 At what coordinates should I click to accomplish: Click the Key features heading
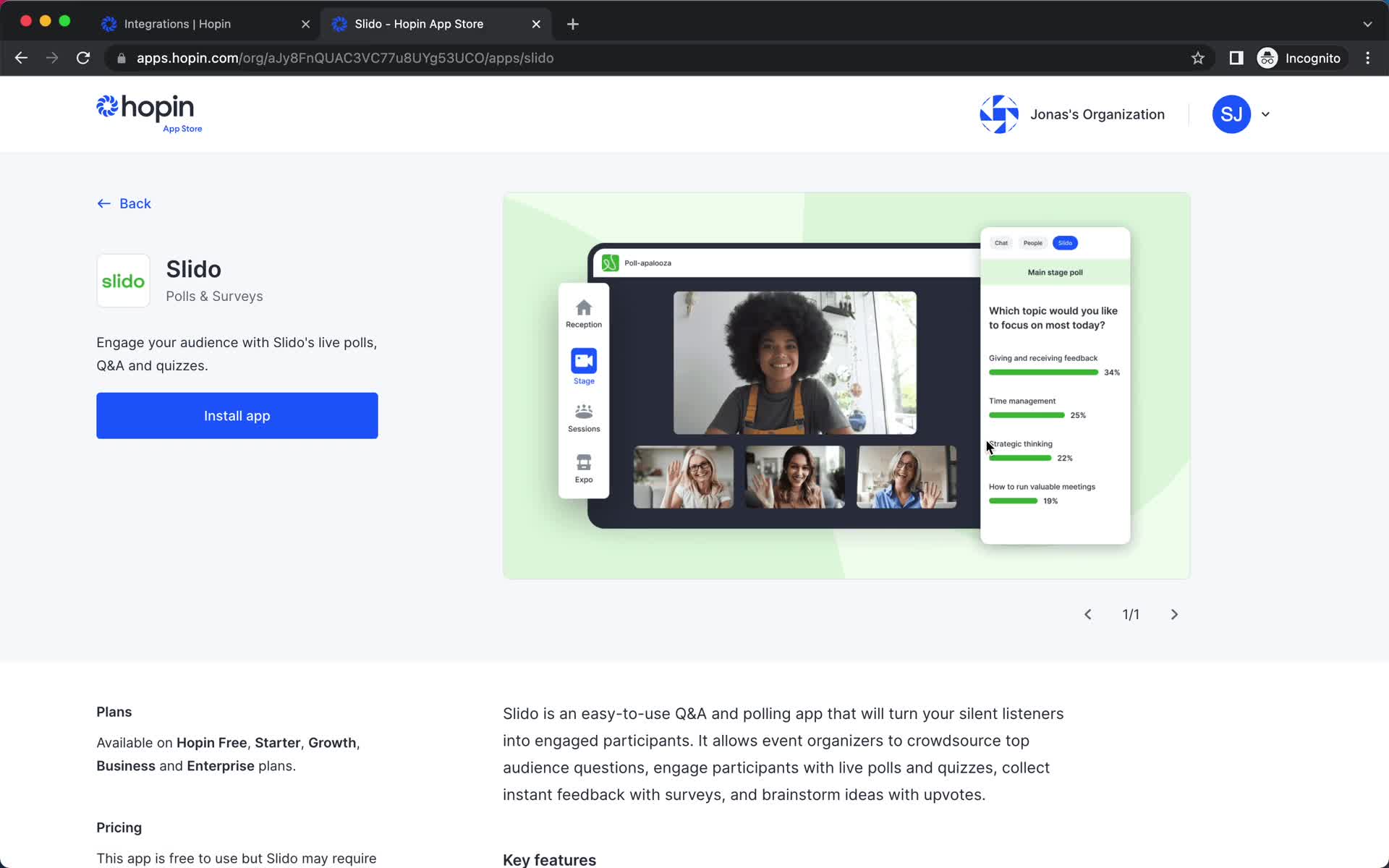550,859
